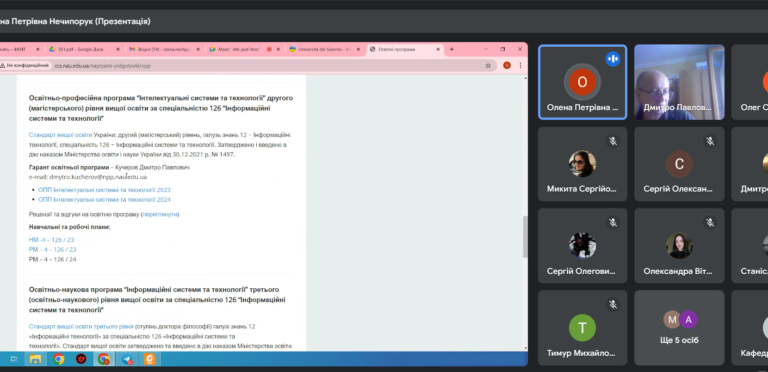Close the Gmail 'Вхідні (54)' tab

[198, 49]
